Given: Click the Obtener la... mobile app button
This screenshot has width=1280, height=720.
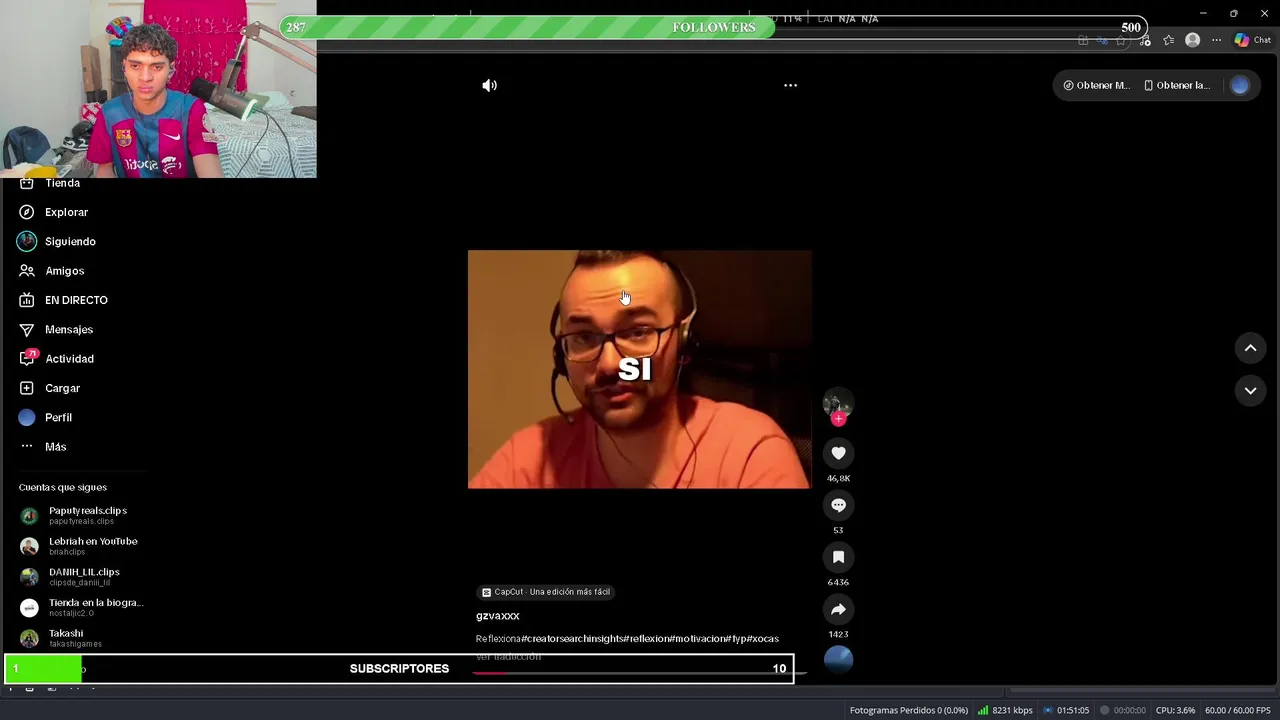Looking at the screenshot, I should 1177,85.
